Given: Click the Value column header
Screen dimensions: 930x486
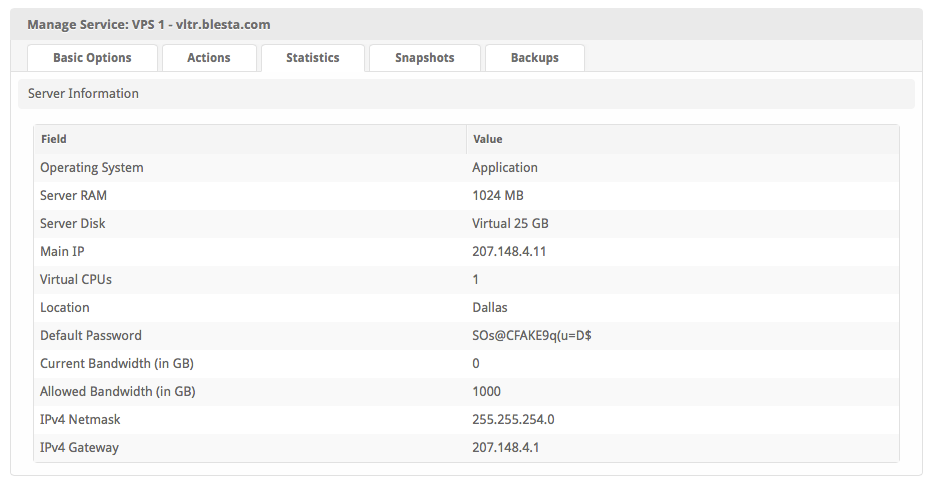Looking at the screenshot, I should tap(487, 139).
